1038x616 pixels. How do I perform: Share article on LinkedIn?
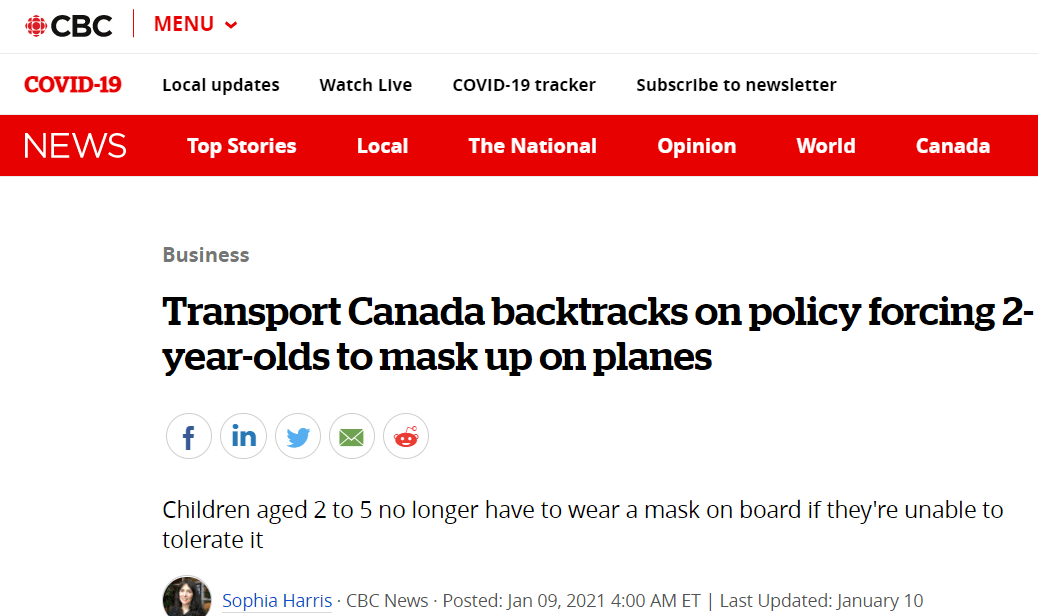[243, 437]
